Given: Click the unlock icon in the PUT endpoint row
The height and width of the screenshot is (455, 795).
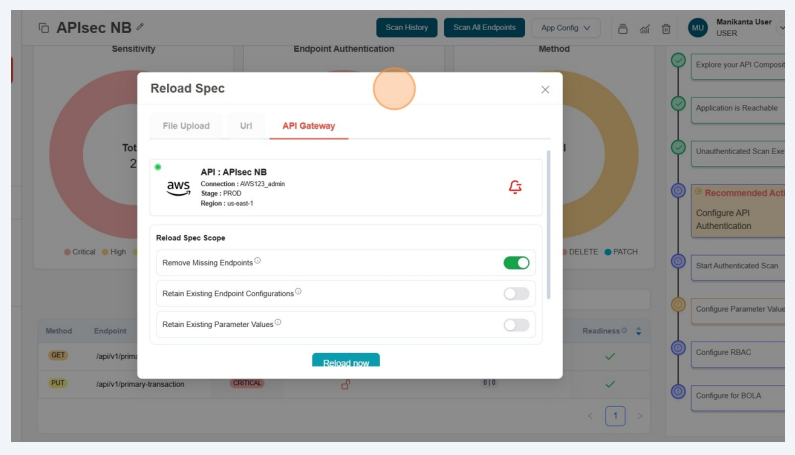Looking at the screenshot, I should [345, 384].
